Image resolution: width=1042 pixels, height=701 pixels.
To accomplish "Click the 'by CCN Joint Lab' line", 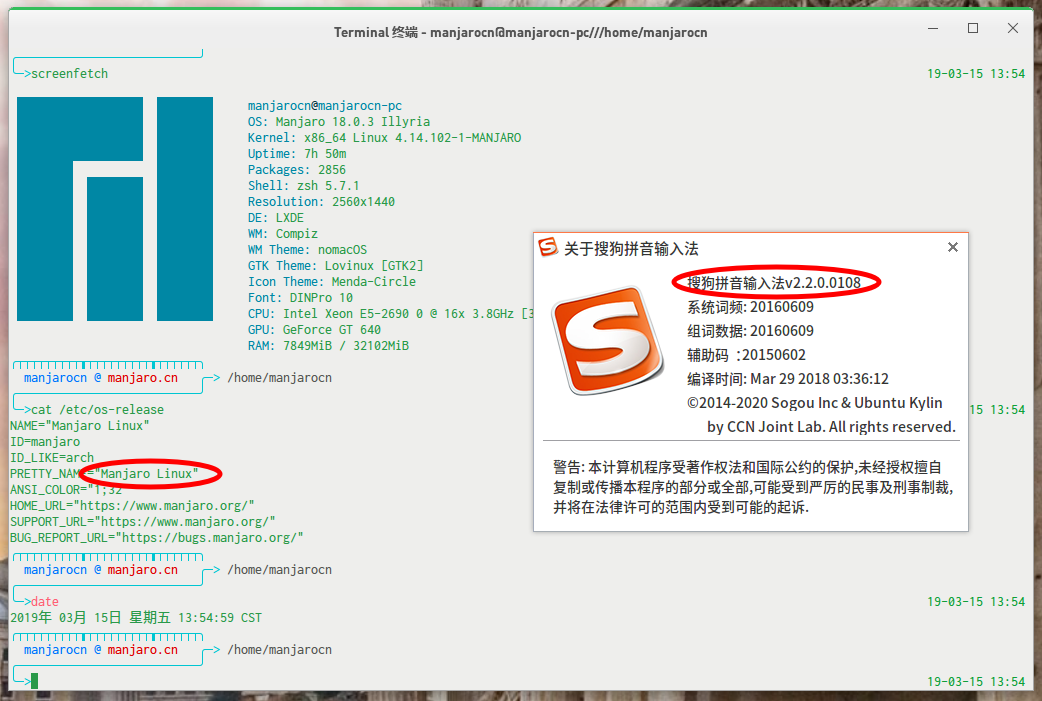I will coord(831,426).
